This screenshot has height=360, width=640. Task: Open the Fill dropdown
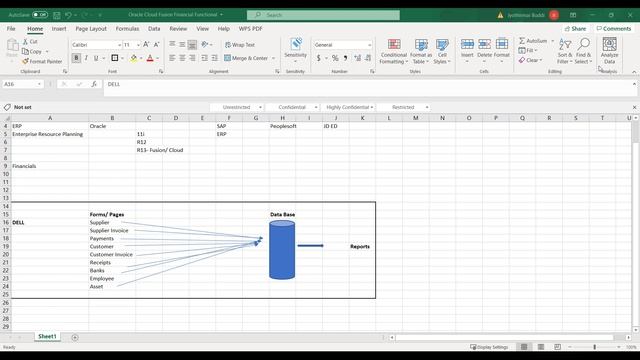528,50
